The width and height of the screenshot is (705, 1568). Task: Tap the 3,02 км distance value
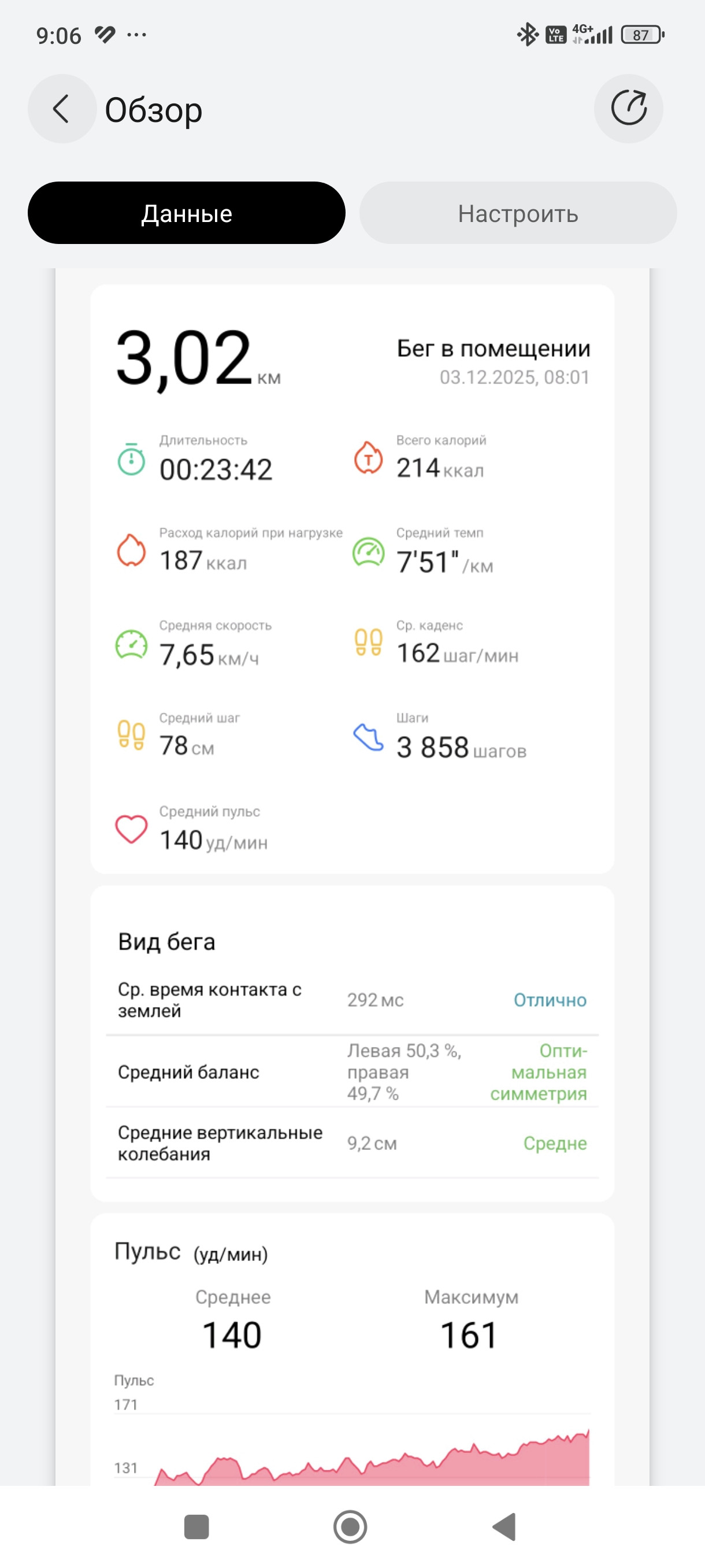click(198, 358)
